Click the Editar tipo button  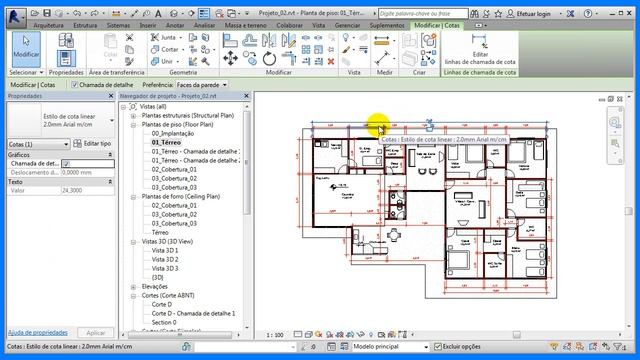pos(93,144)
